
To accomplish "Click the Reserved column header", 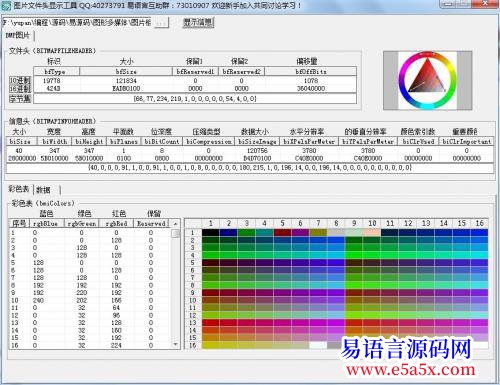I will (x=151, y=223).
